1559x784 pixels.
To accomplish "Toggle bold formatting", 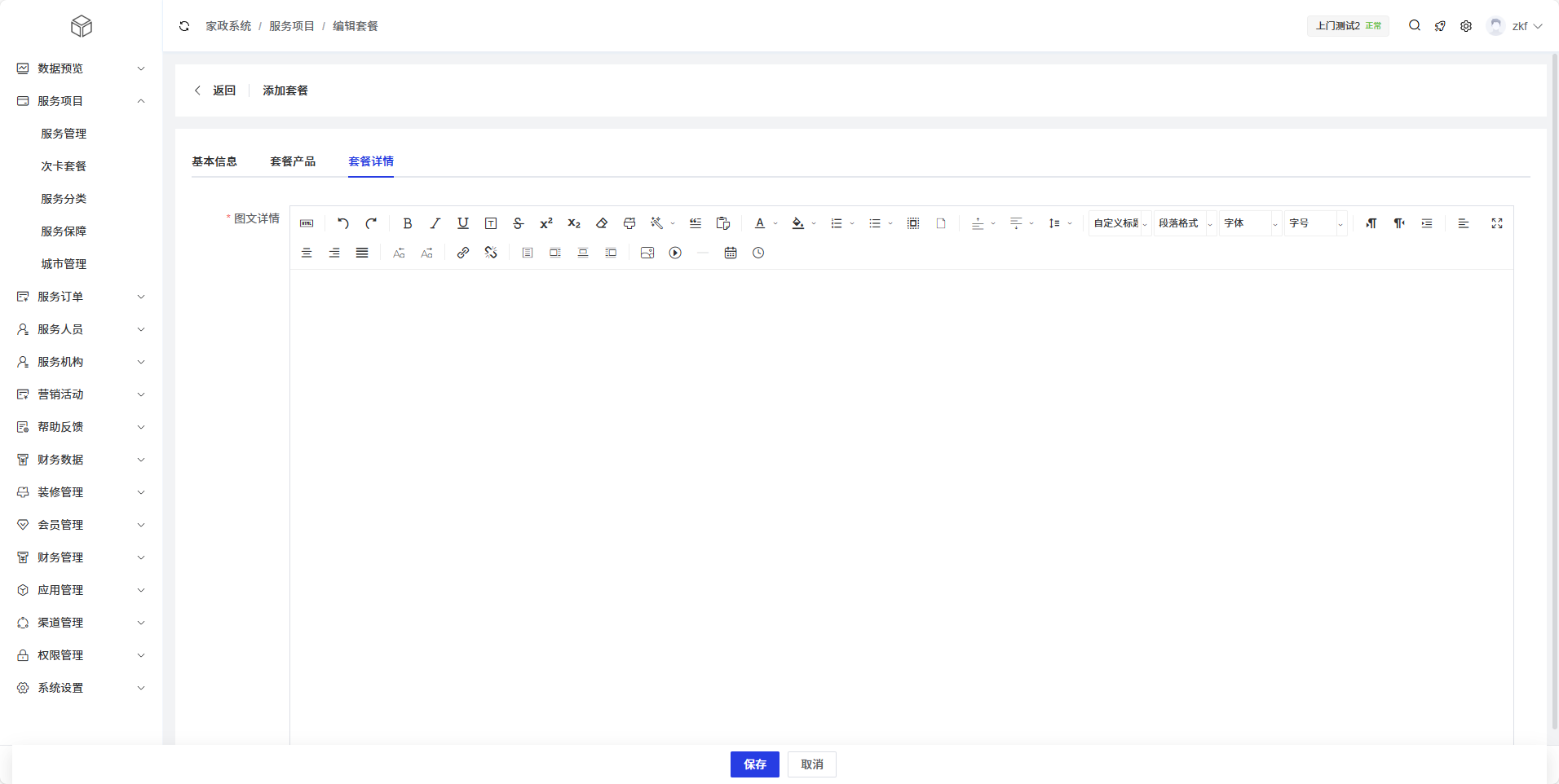I will click(x=408, y=223).
